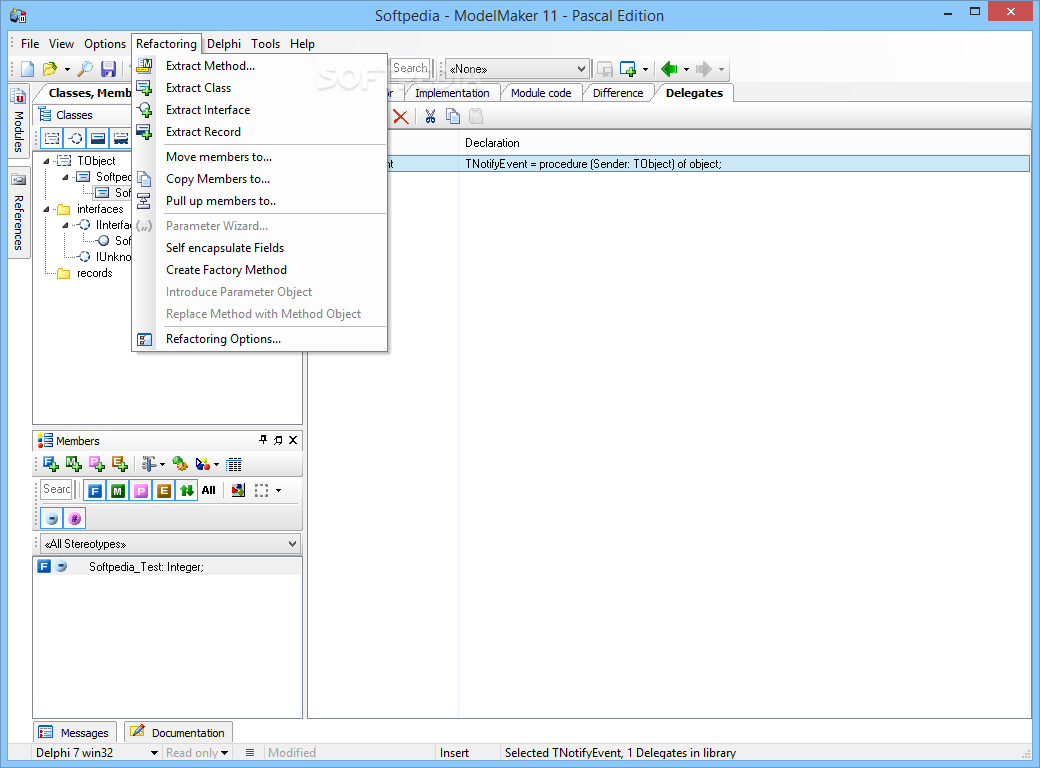Switch to the Module code tab
The image size is (1040, 768).
(541, 93)
